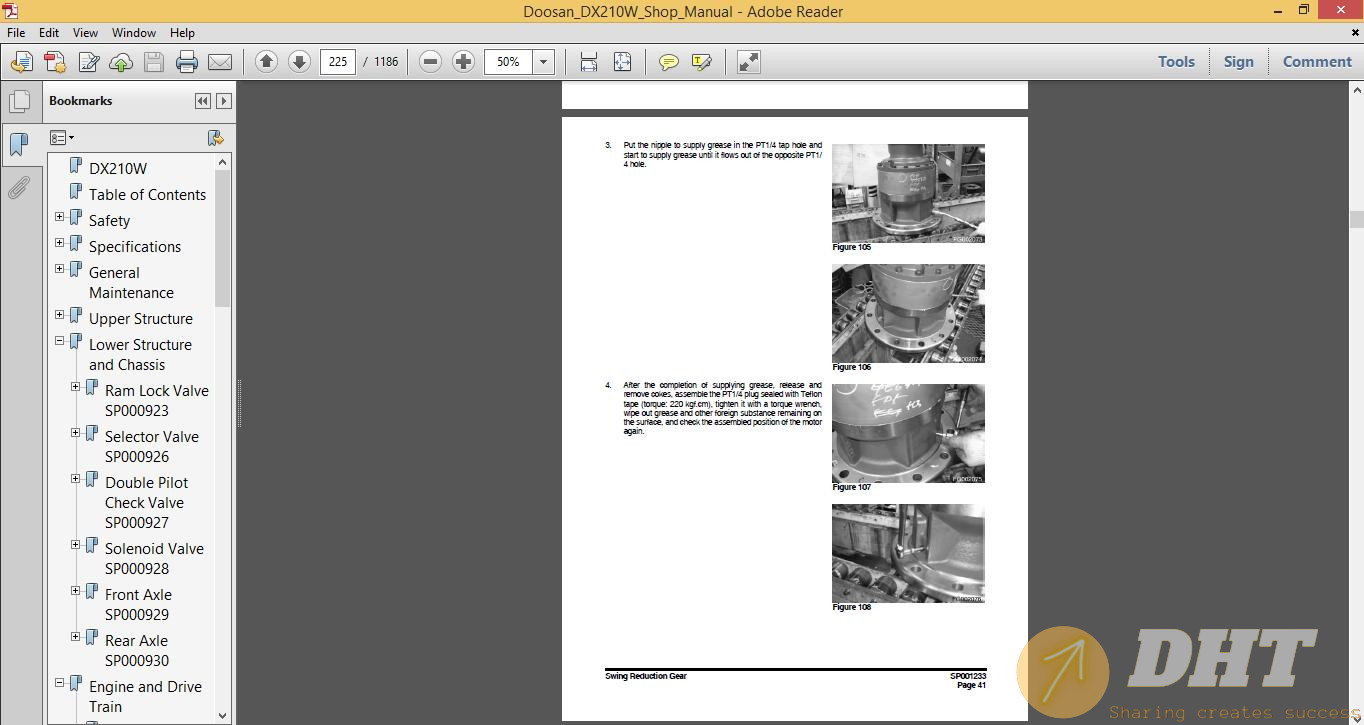The height and width of the screenshot is (725, 1364).
Task: Select the Front Axle SP000929 bookmark label
Action: click(138, 604)
